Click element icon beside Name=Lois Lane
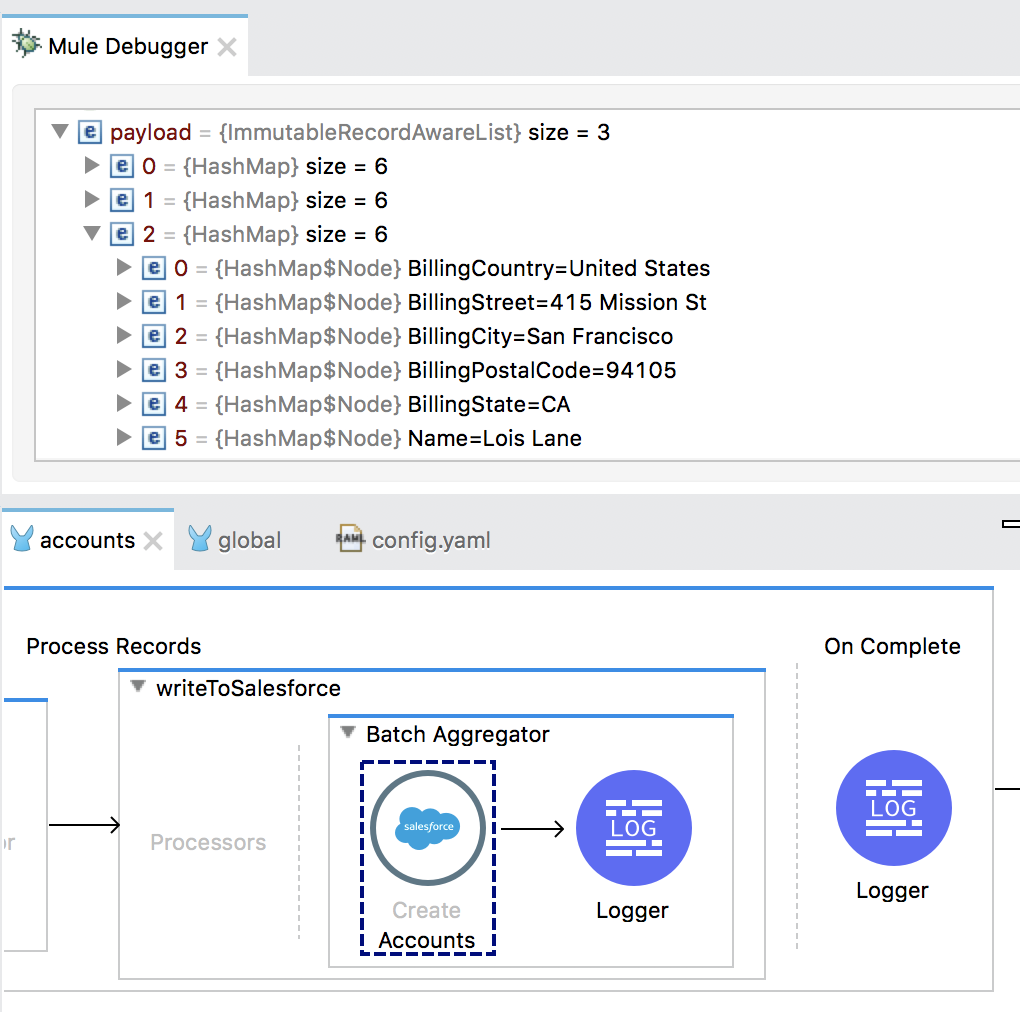 (x=154, y=438)
